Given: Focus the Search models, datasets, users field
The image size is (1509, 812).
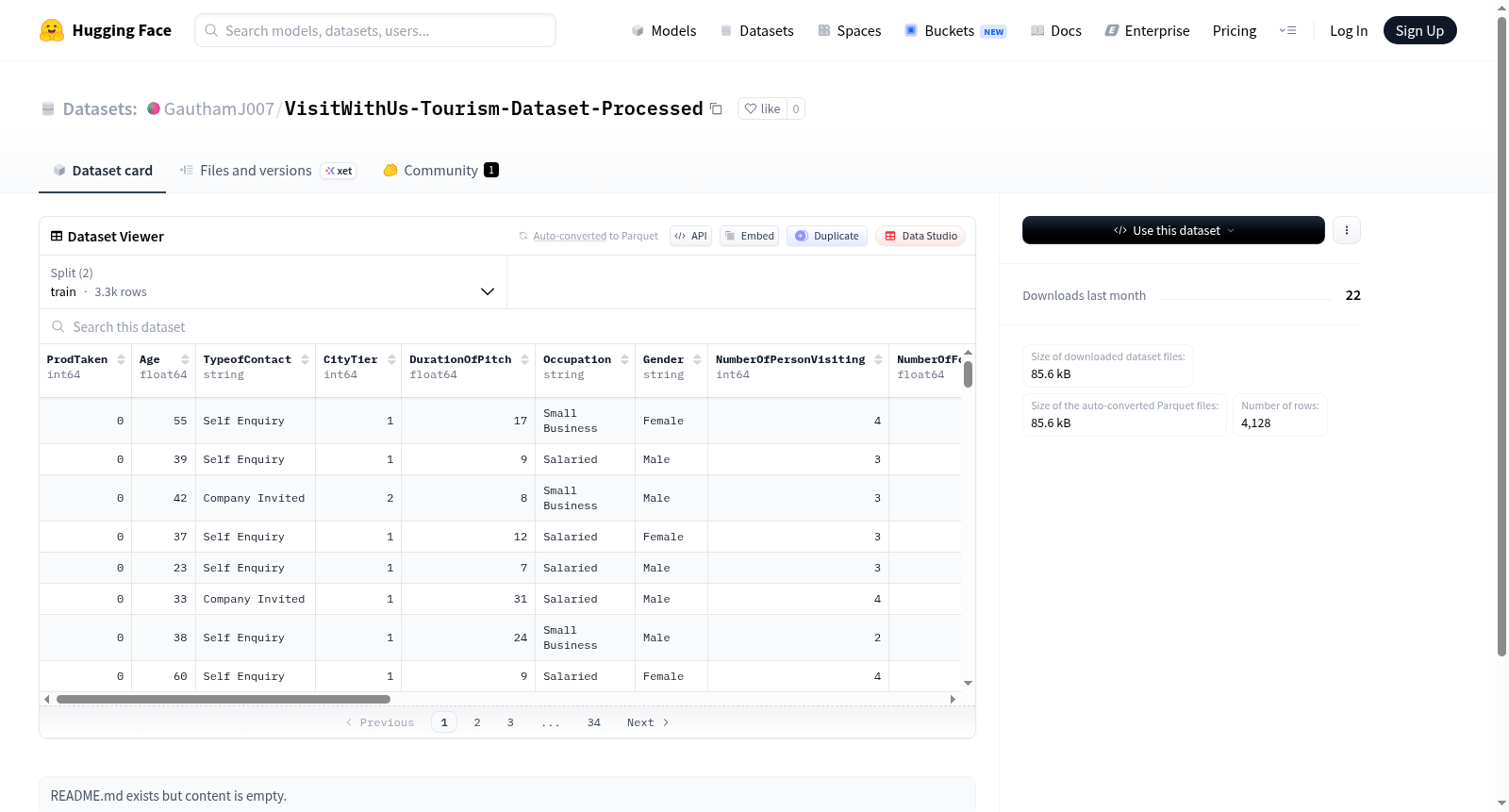Looking at the screenshot, I should pos(375,30).
